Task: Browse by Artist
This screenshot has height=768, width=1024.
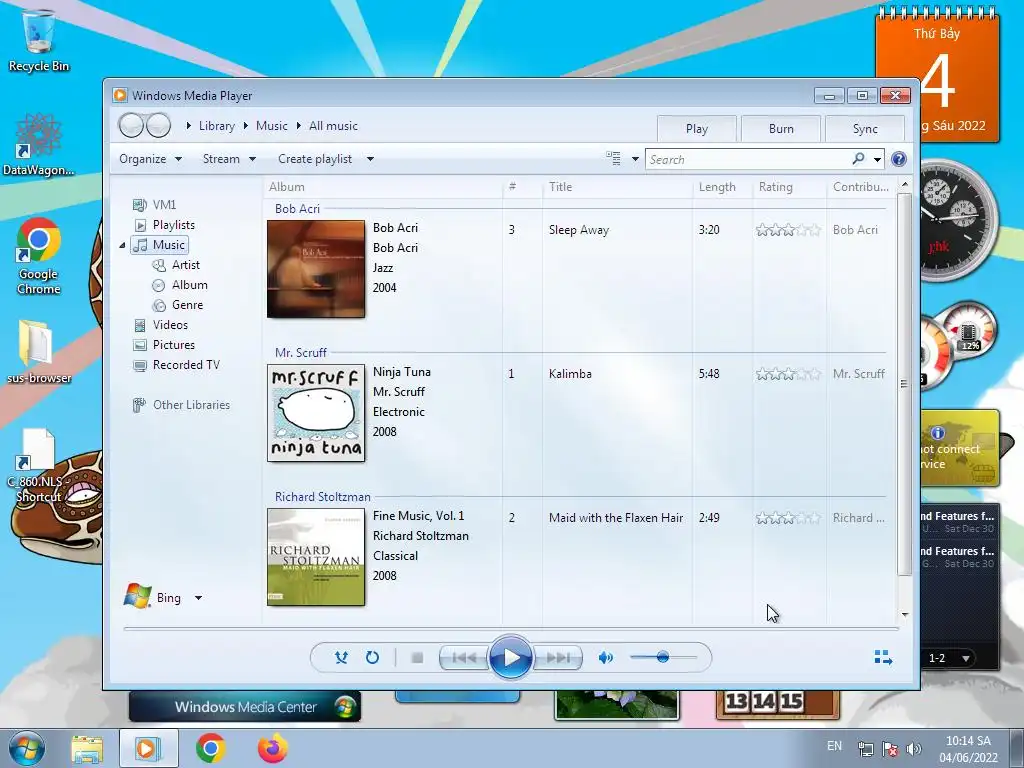Action: [176, 264]
